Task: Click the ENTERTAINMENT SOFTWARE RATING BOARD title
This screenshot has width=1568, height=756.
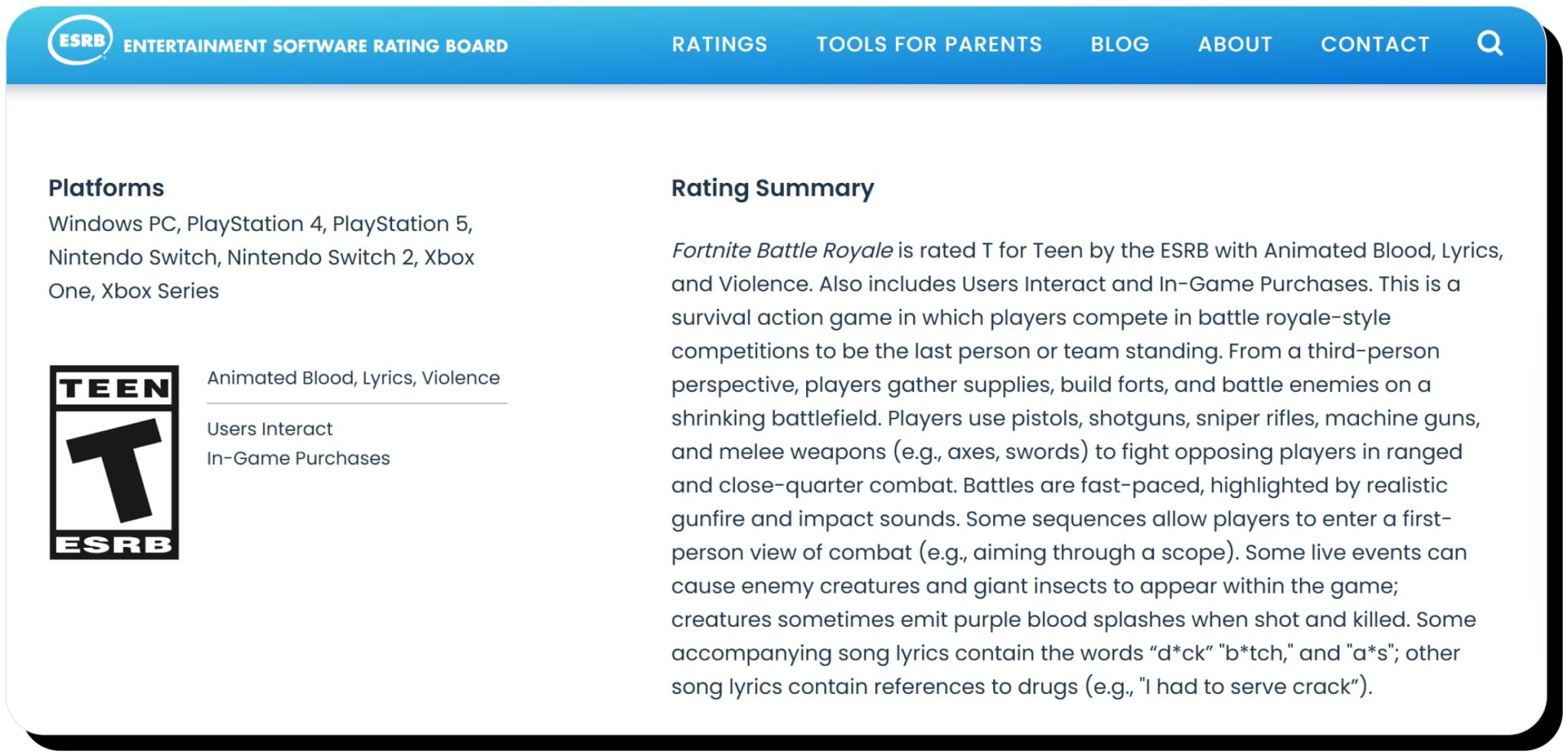Action: 315,44
